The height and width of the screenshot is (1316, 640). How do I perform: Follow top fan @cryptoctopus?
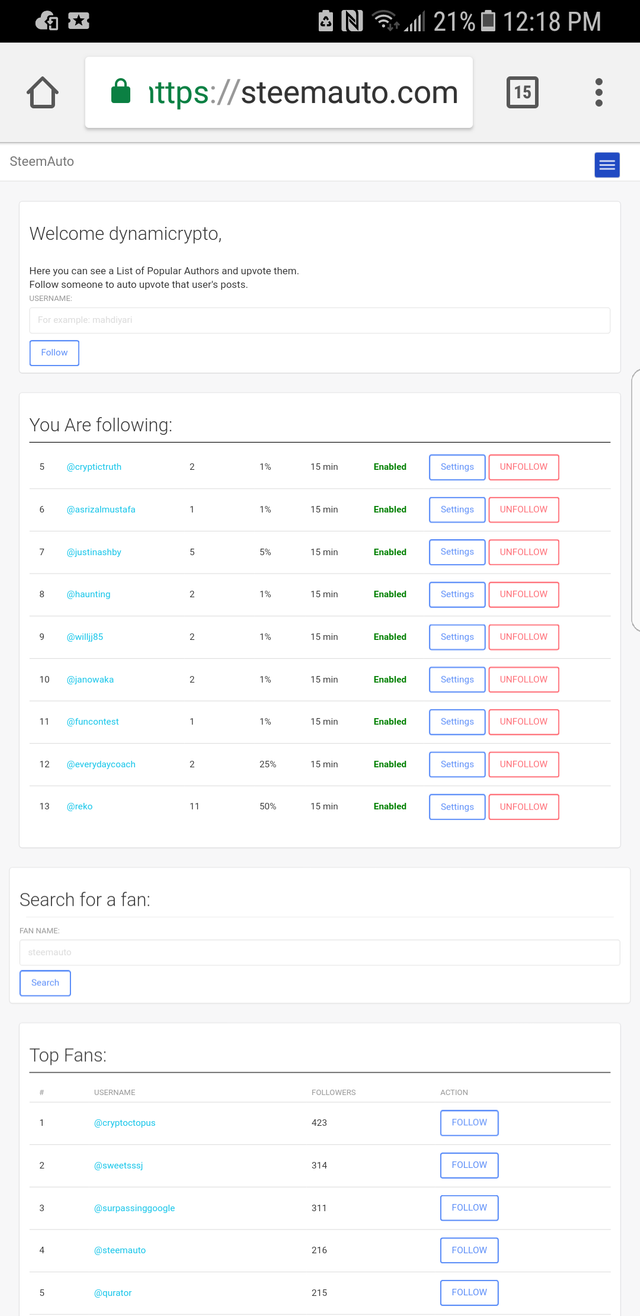click(469, 1123)
